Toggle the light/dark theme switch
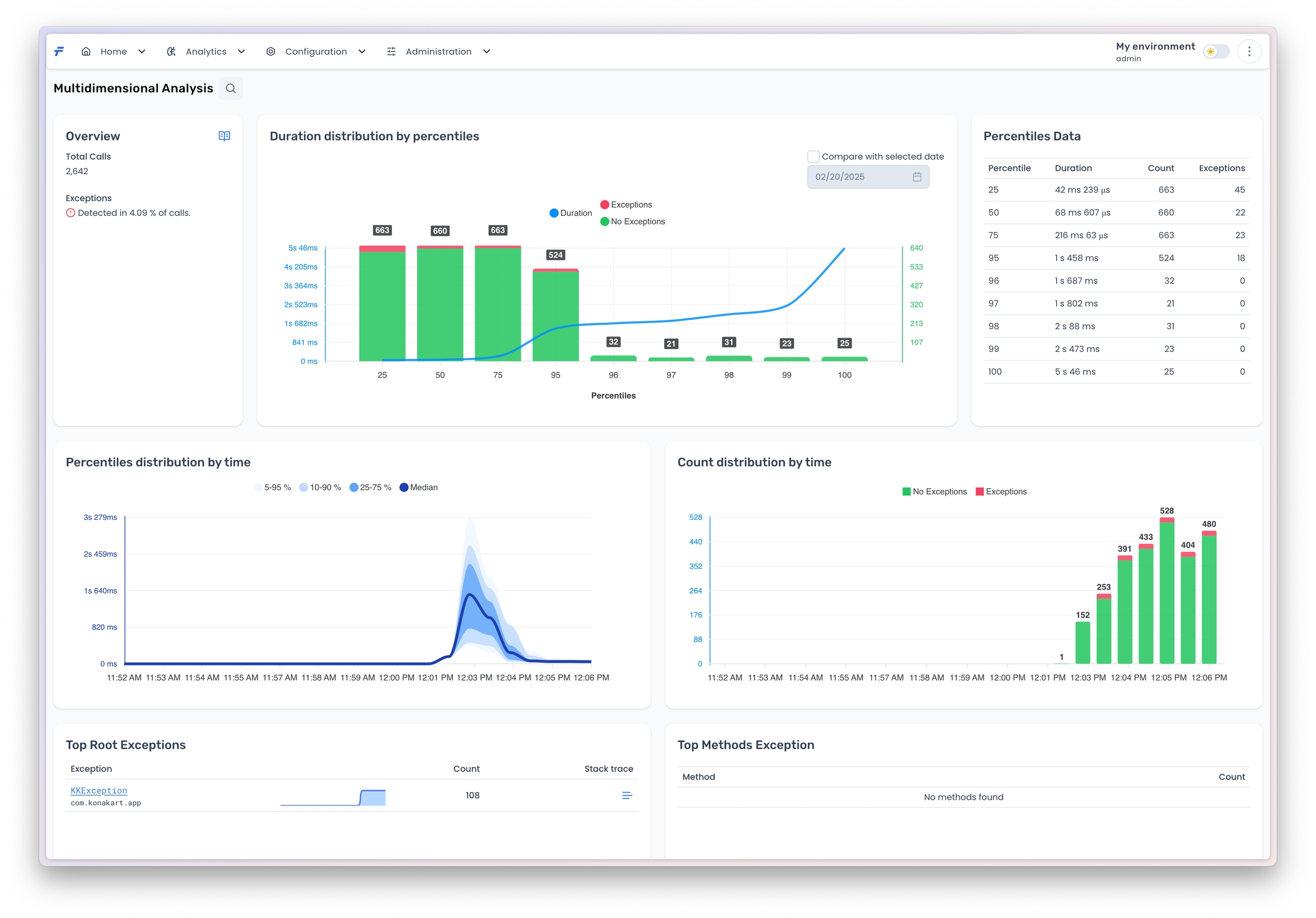 coord(1215,51)
